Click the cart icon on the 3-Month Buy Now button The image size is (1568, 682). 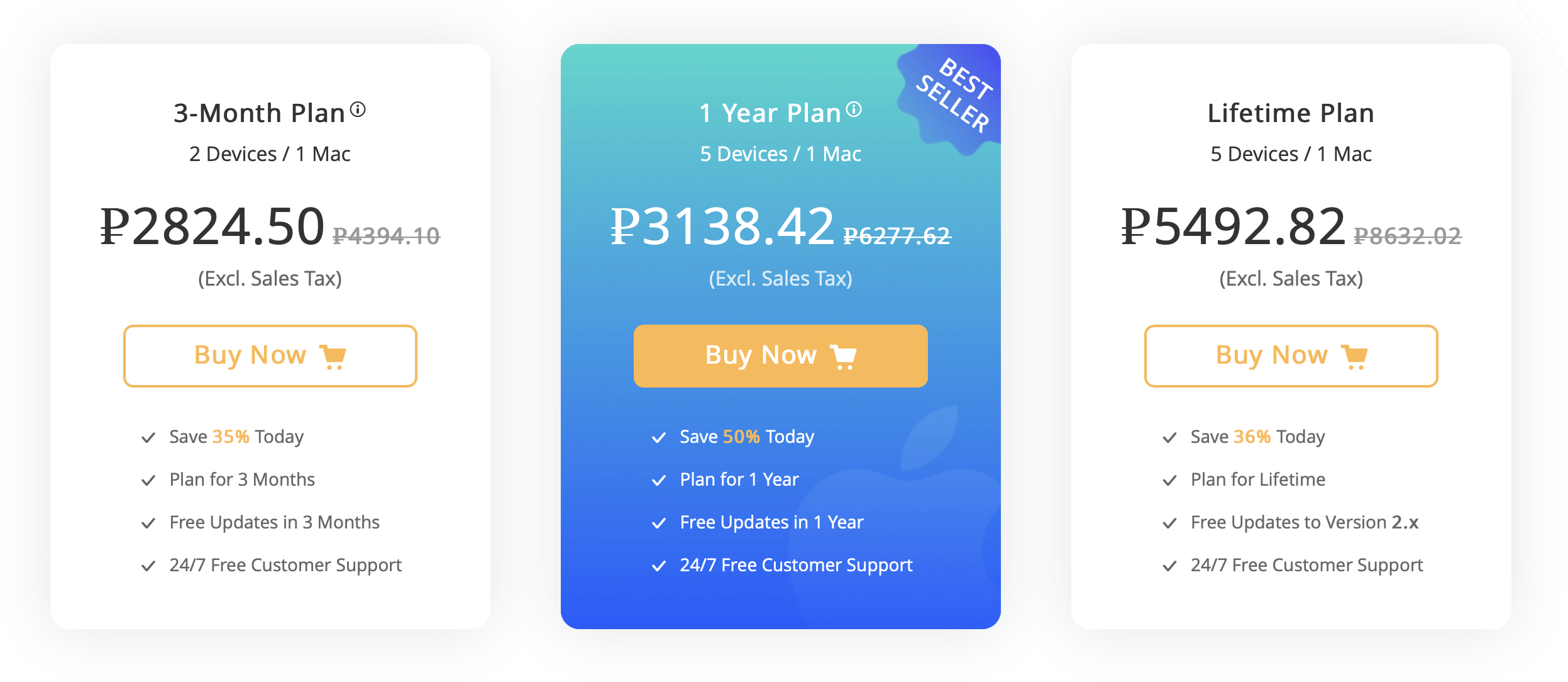333,357
